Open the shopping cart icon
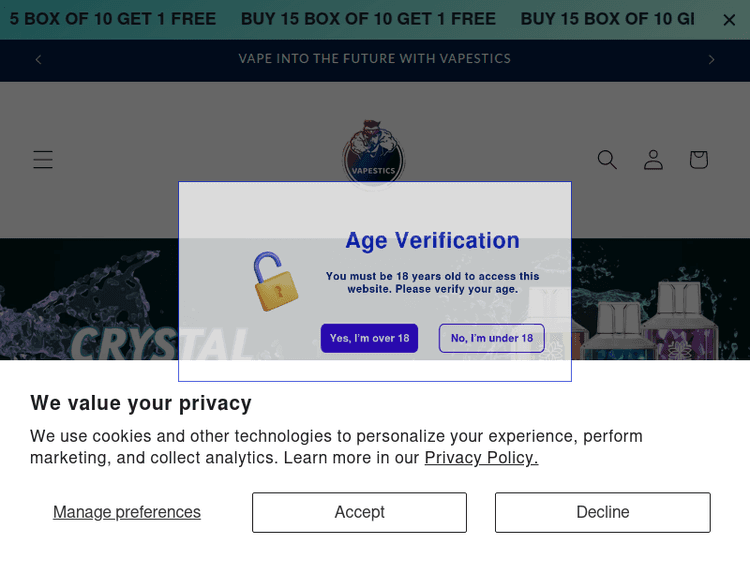Image resolution: width=750 pixels, height=563 pixels. click(x=698, y=160)
